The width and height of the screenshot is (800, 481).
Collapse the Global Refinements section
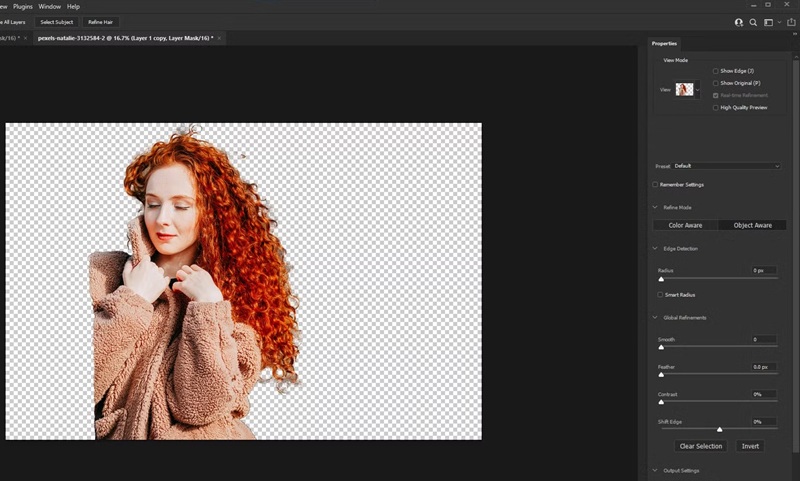[x=655, y=317]
